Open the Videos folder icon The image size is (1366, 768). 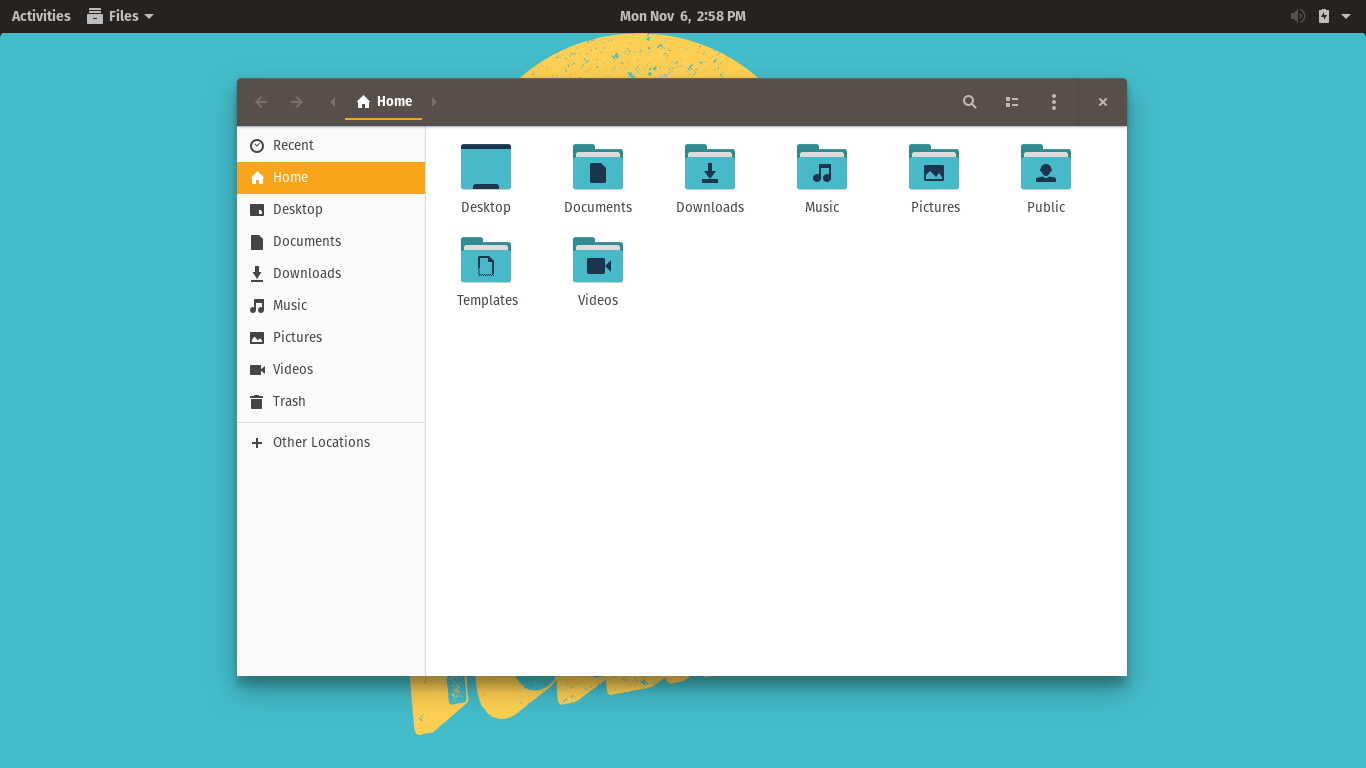pyautogui.click(x=598, y=260)
